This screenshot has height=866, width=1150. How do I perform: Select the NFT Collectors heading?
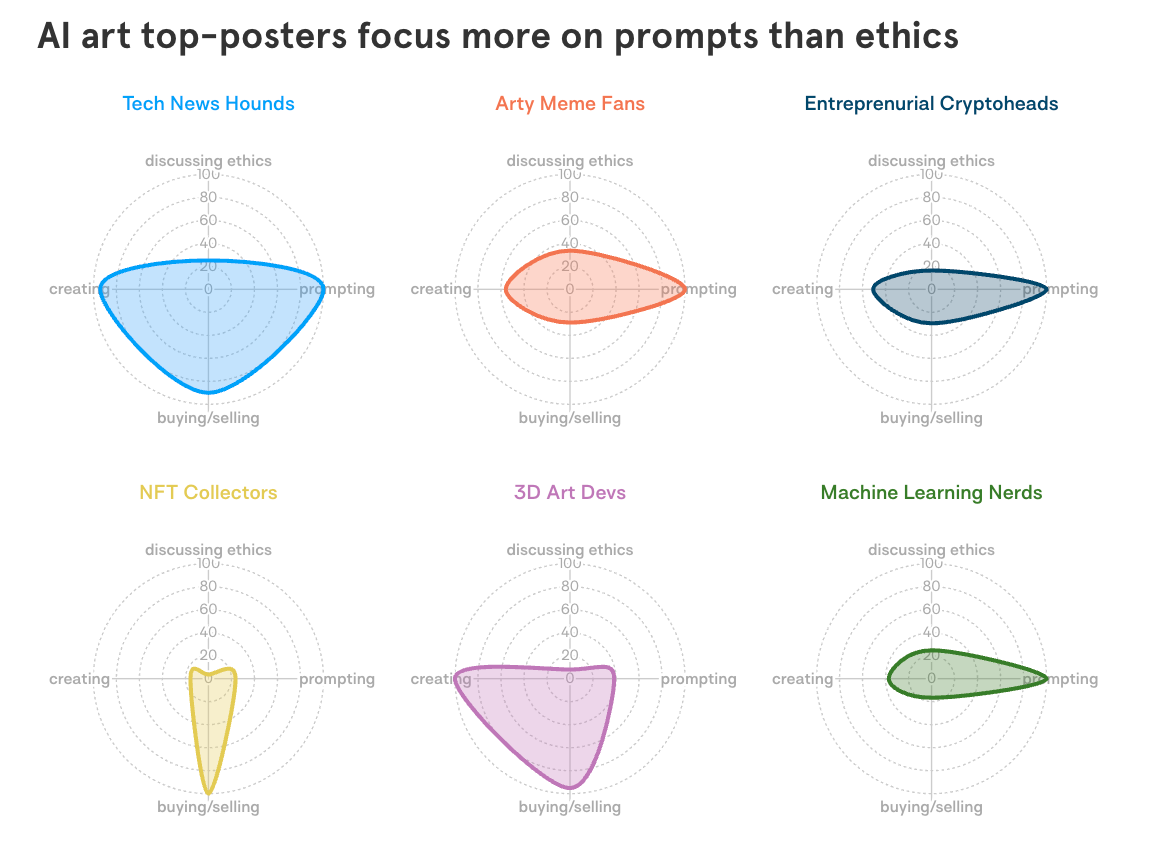click(x=208, y=492)
